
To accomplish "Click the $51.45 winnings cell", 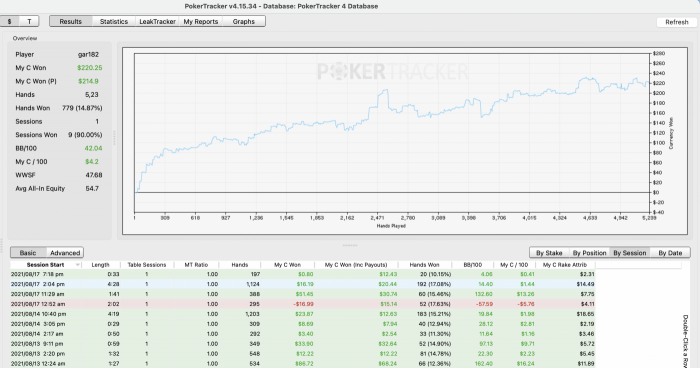I will (x=304, y=294).
